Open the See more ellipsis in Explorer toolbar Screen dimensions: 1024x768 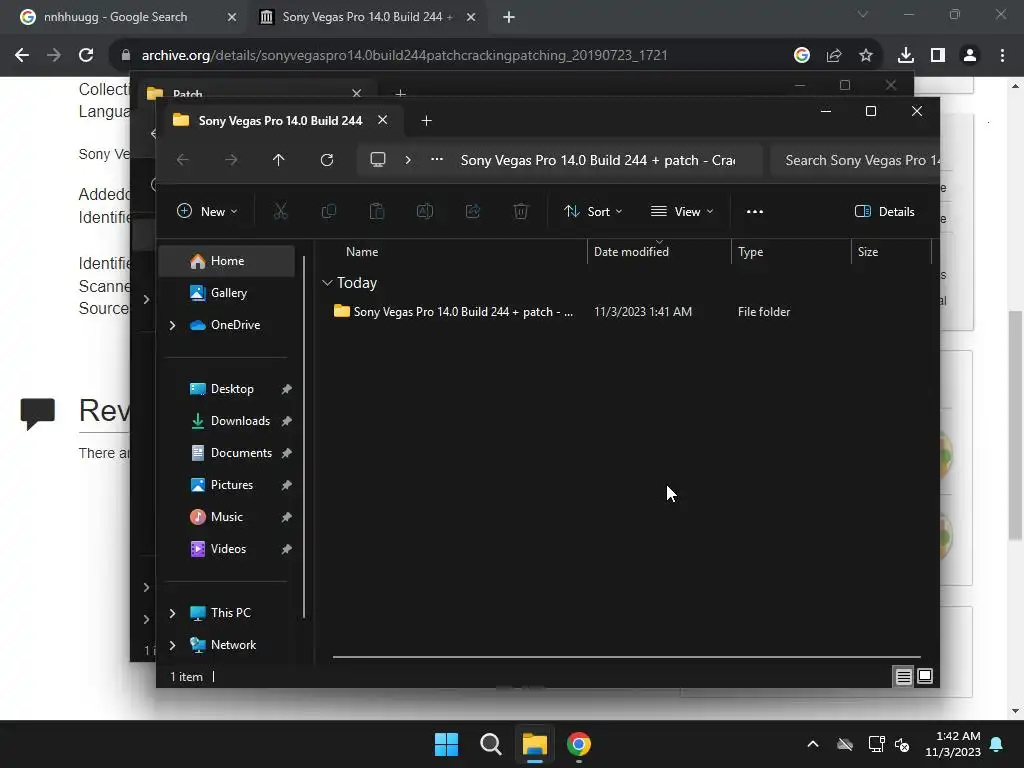[754, 211]
